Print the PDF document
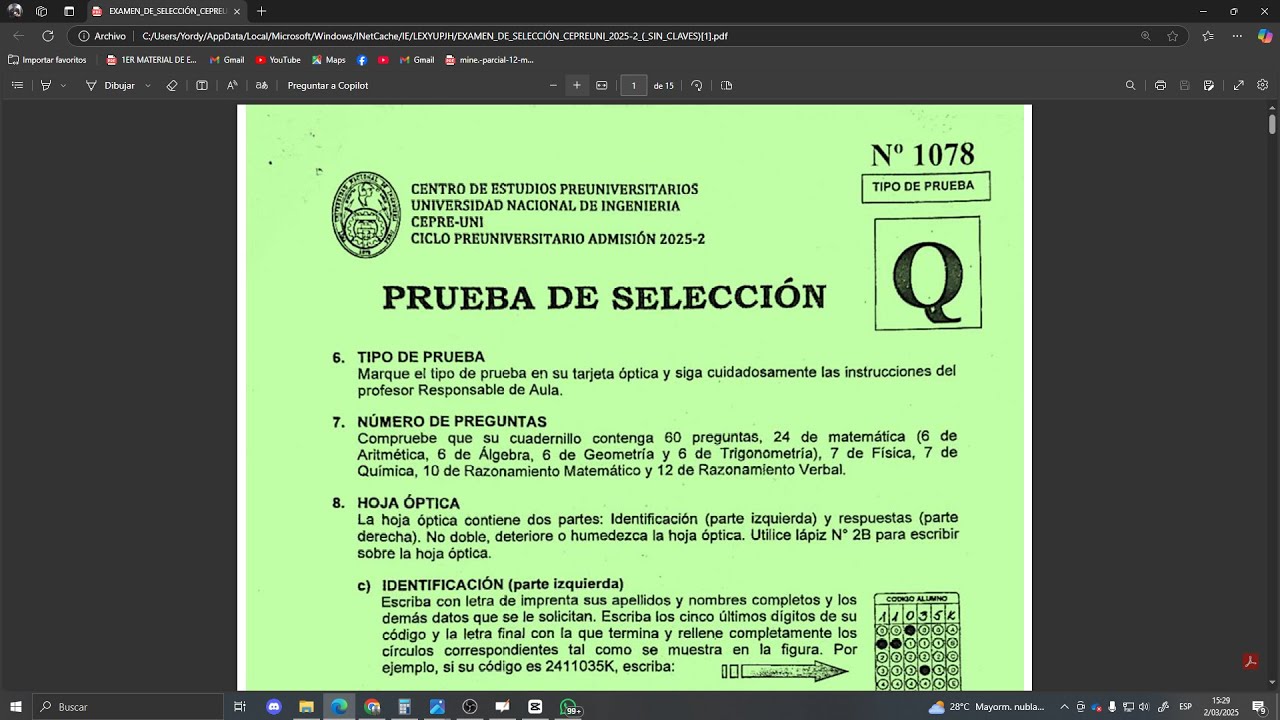Viewport: 1280px width, 720px height. click(x=1160, y=85)
